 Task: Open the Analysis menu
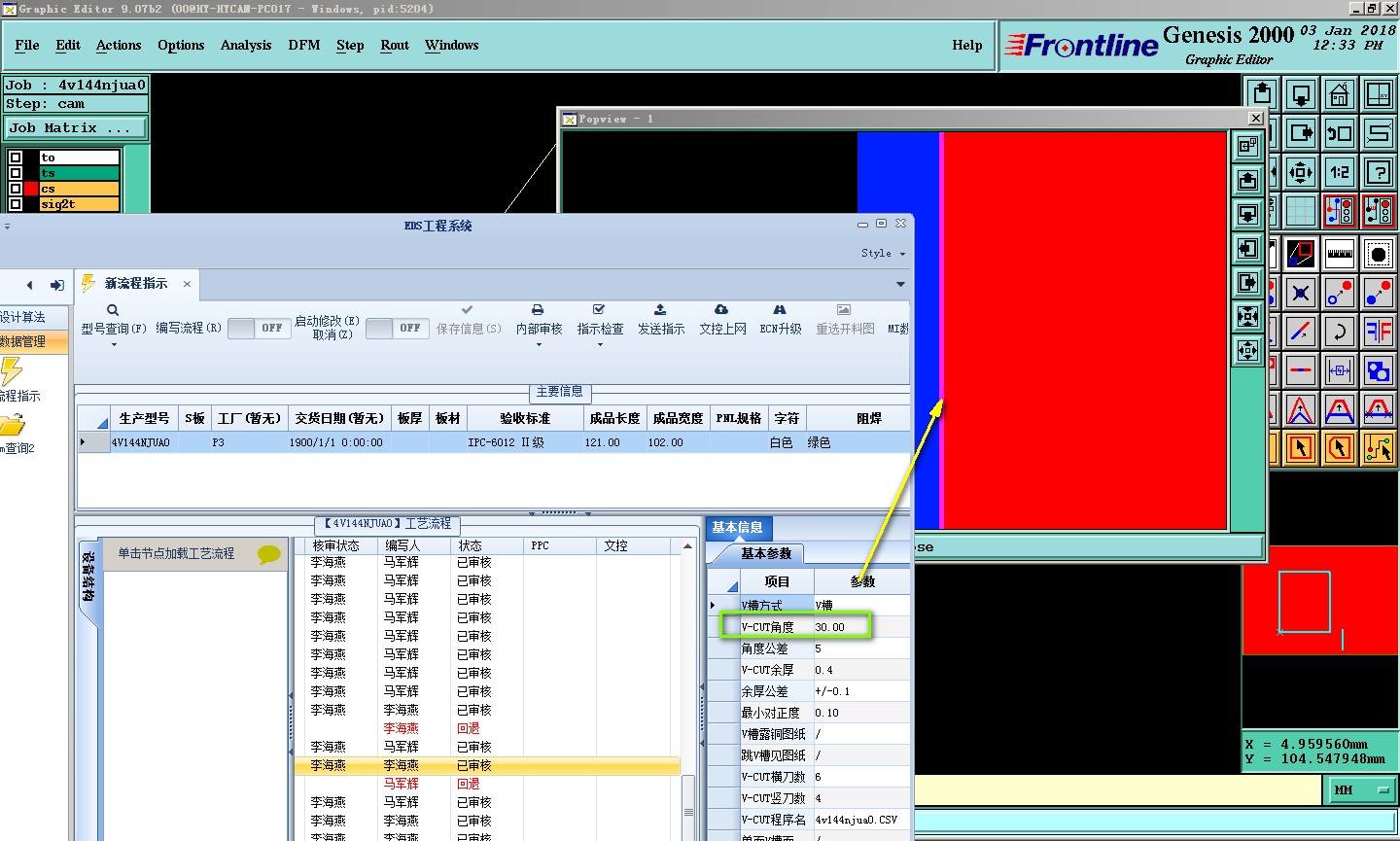coord(246,45)
